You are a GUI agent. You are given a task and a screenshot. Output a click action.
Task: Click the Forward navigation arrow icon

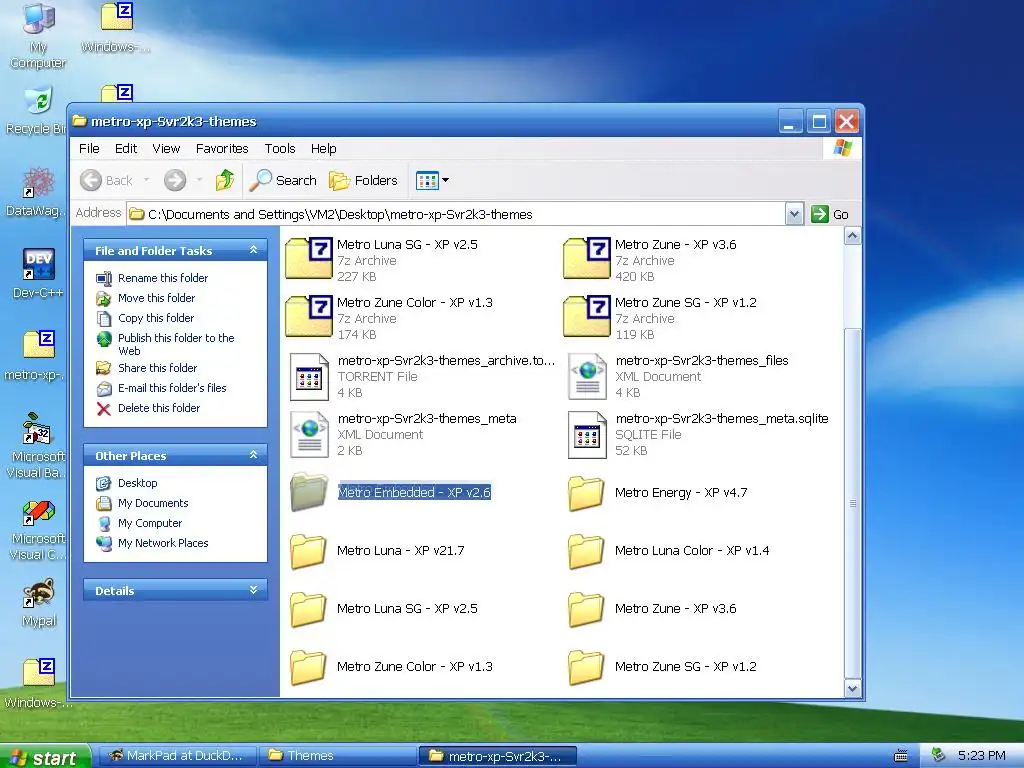(174, 180)
